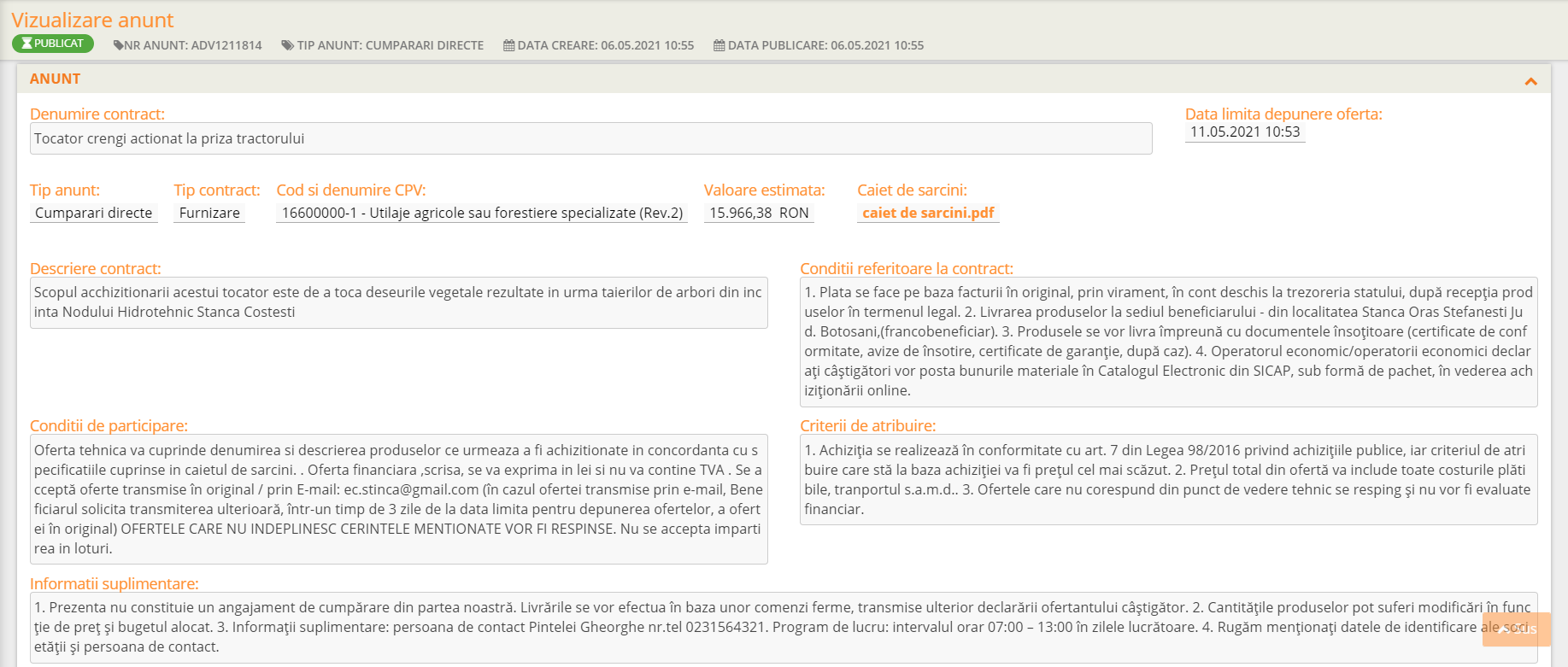Click the Denumire contract label
Screen dimensions: 1568x667
[x=97, y=114]
